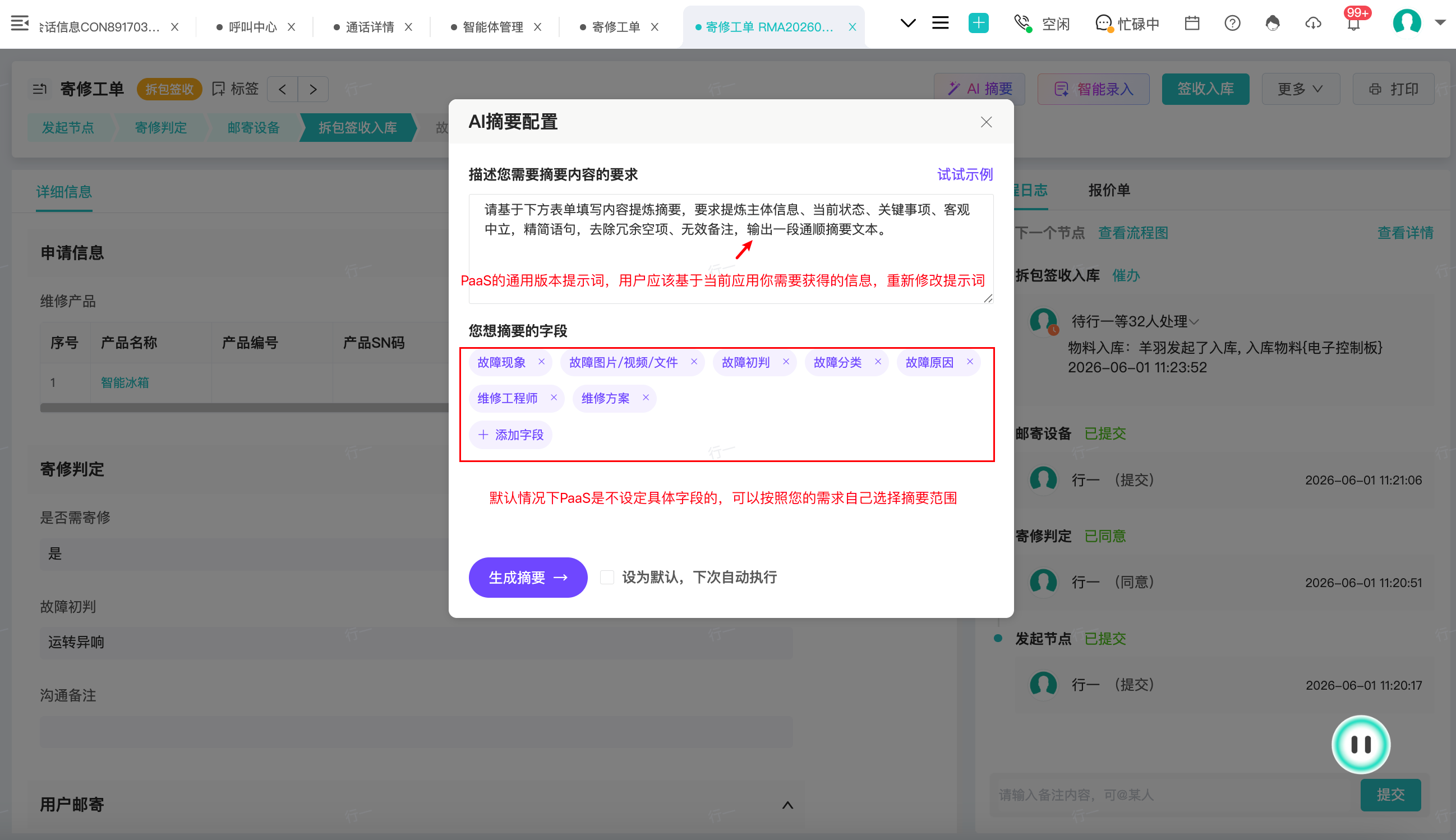Check 设为默认，下次自动执行
The height and width of the screenshot is (840, 1456).
[x=607, y=577]
